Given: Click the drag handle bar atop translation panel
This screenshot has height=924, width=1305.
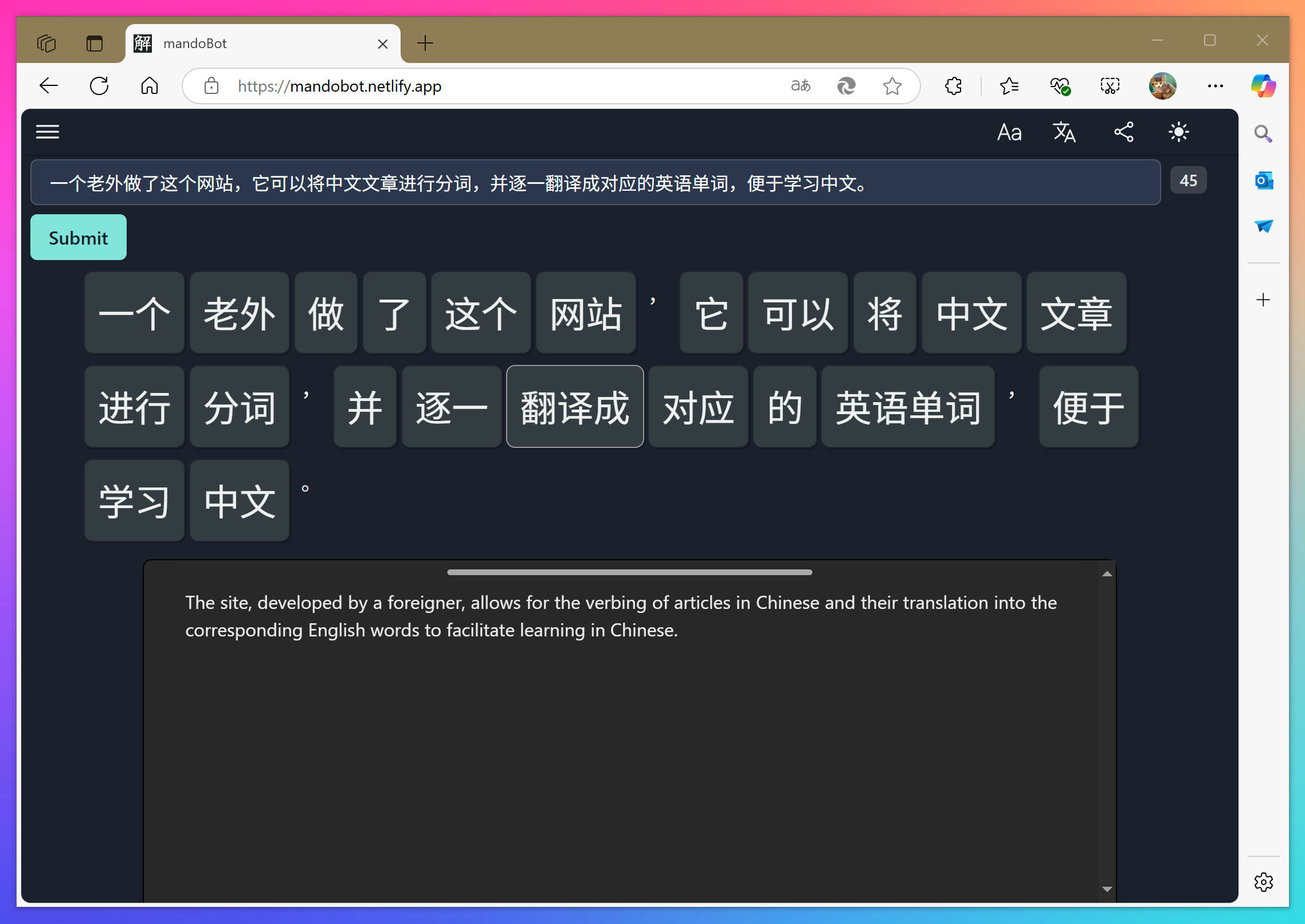Looking at the screenshot, I should coord(630,572).
